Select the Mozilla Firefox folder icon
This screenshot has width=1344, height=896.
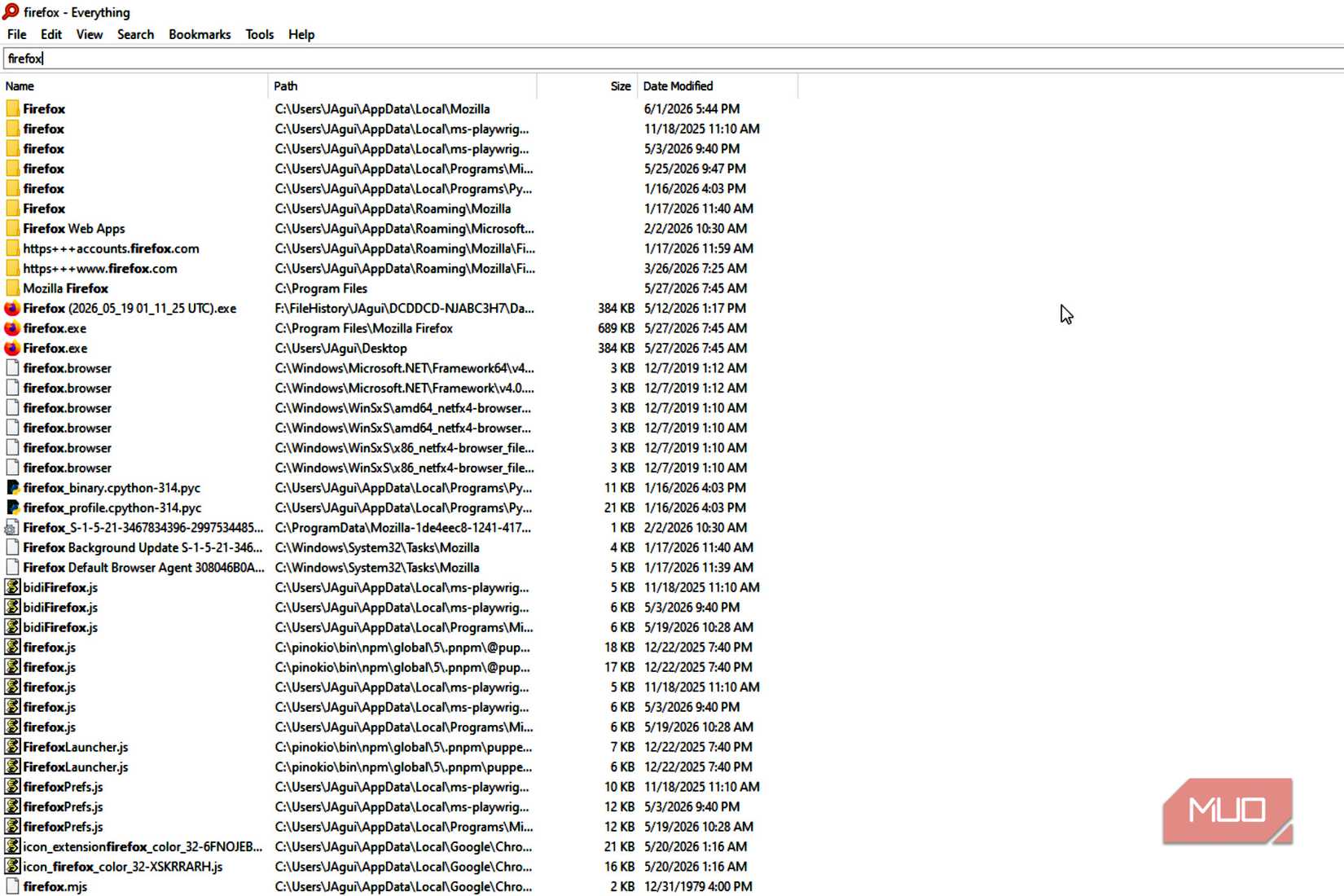(x=12, y=288)
